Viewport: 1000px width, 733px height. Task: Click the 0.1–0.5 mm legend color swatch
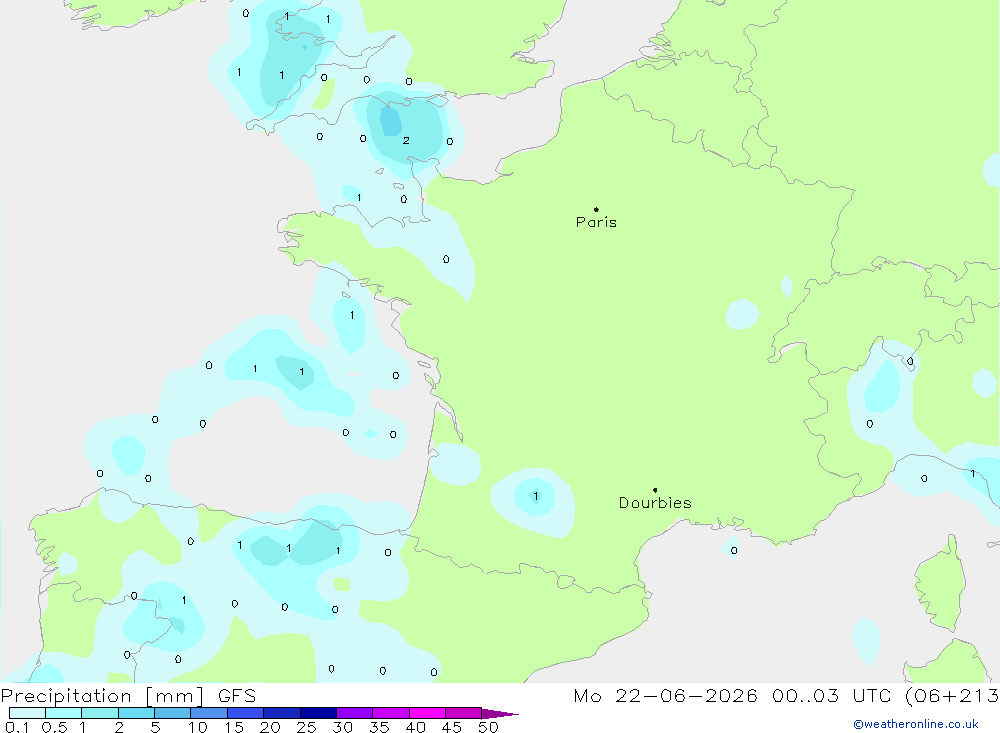27,713
